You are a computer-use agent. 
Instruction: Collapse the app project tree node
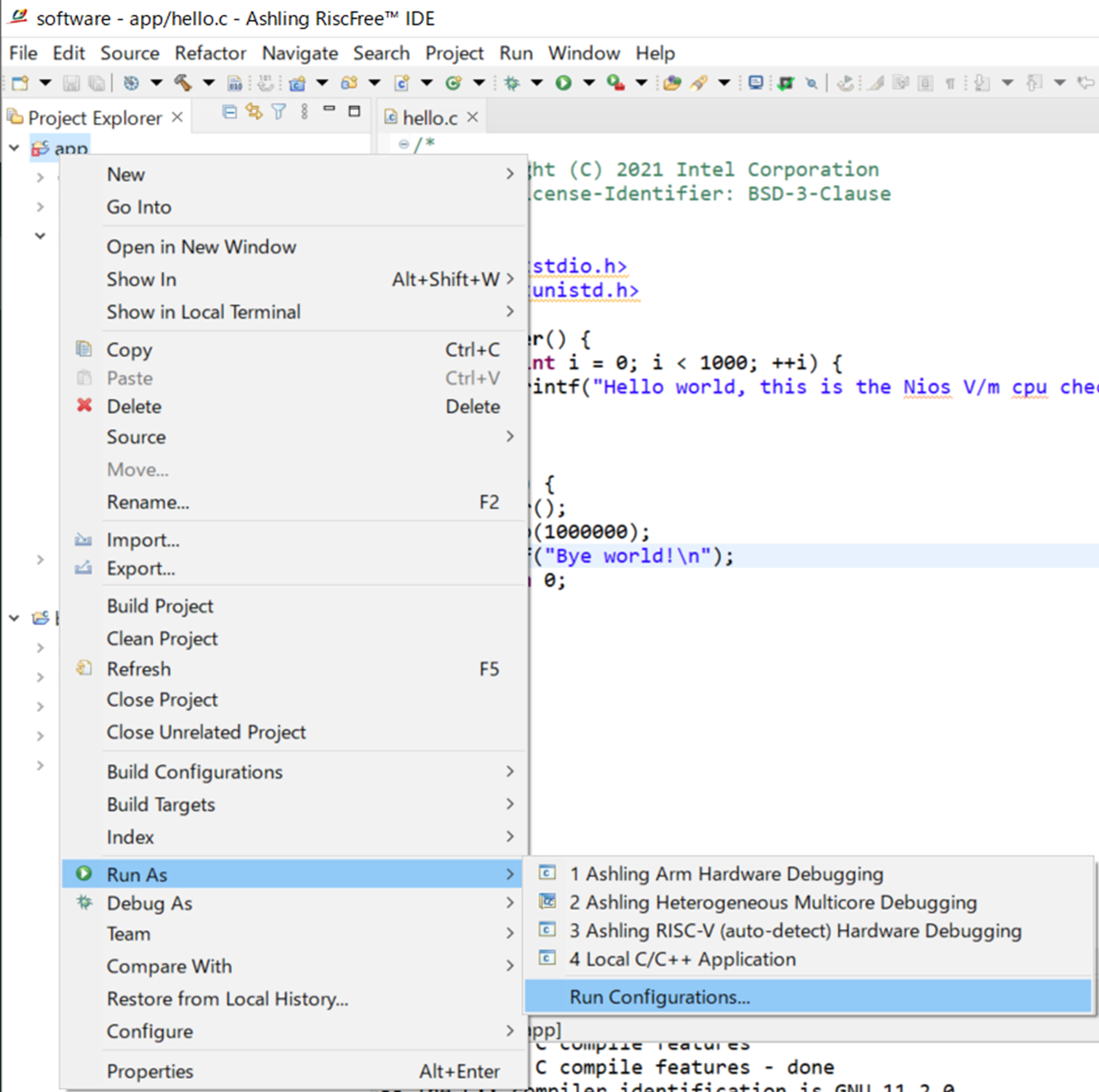pyautogui.click(x=14, y=148)
